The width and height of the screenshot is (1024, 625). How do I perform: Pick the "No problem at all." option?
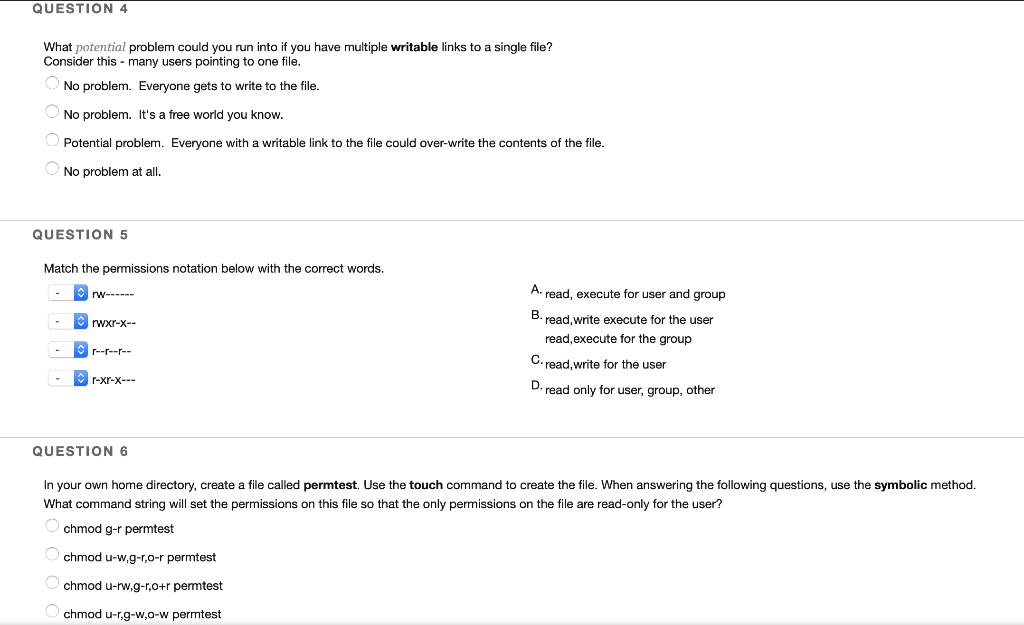51,168
